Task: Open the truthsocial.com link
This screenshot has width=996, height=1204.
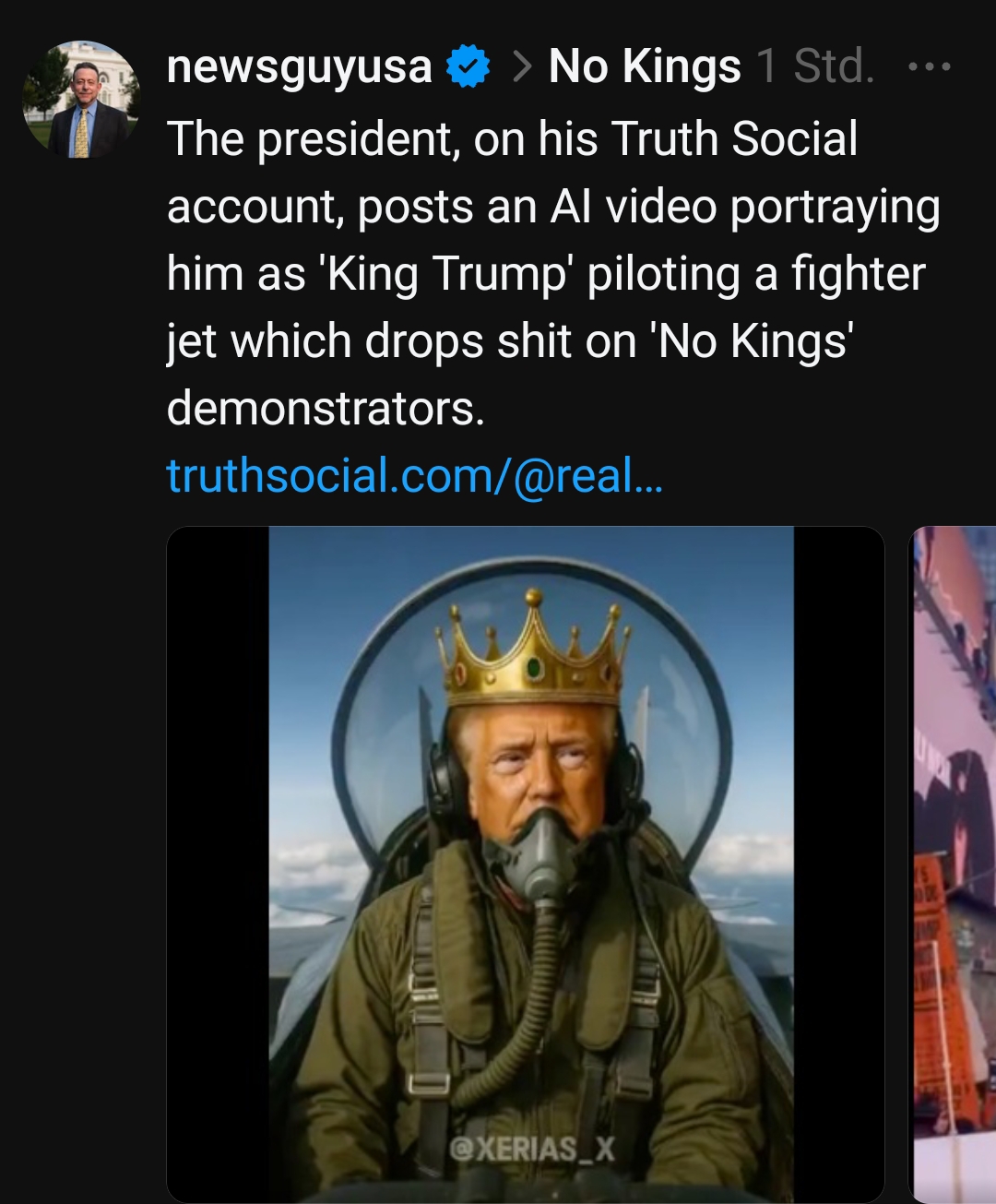Action: tap(414, 475)
